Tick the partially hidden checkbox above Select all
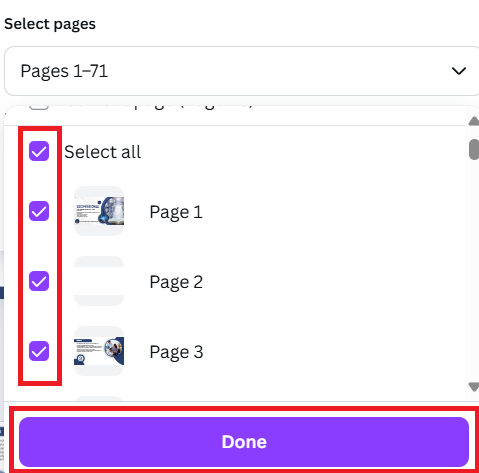The height and width of the screenshot is (473, 479). click(39, 107)
